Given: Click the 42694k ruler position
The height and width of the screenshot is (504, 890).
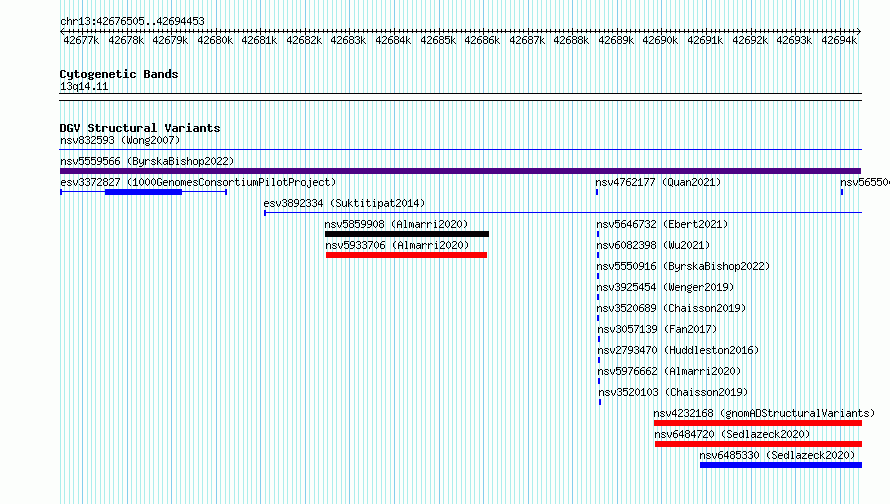Looking at the screenshot, I should (839, 40).
